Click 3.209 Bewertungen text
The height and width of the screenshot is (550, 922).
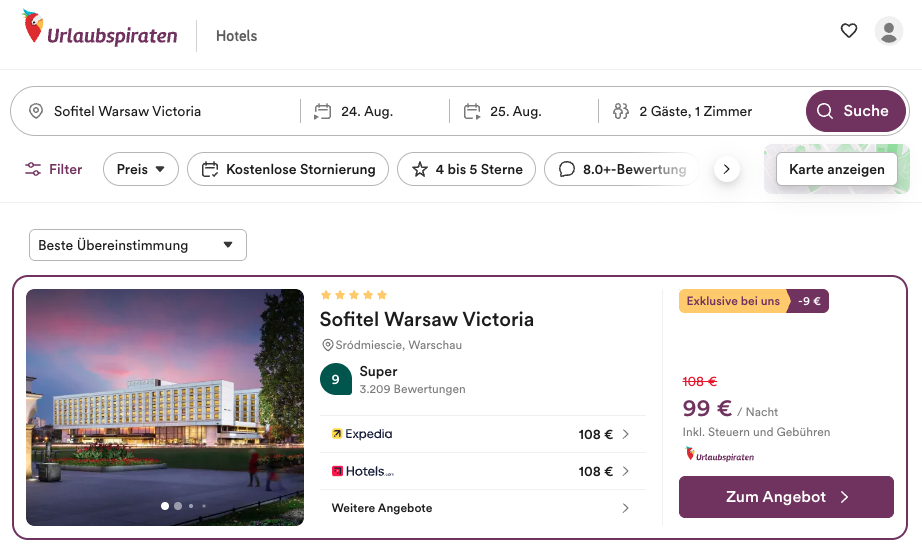pyautogui.click(x=412, y=389)
